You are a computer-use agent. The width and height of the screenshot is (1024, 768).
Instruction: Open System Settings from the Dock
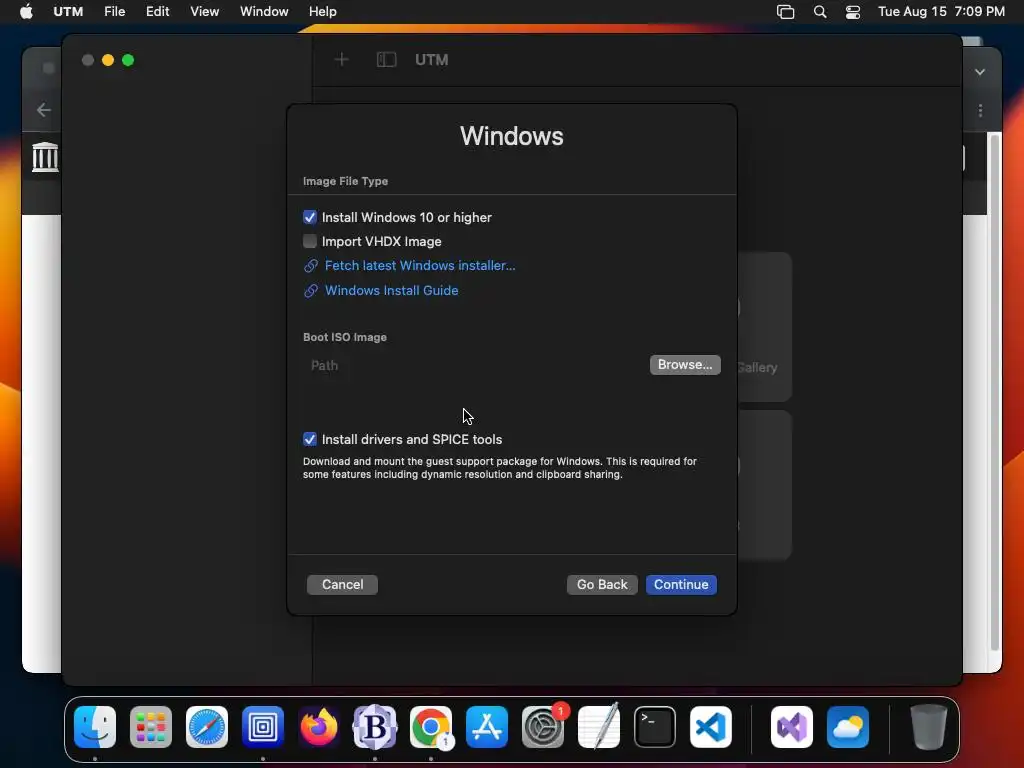[543, 727]
